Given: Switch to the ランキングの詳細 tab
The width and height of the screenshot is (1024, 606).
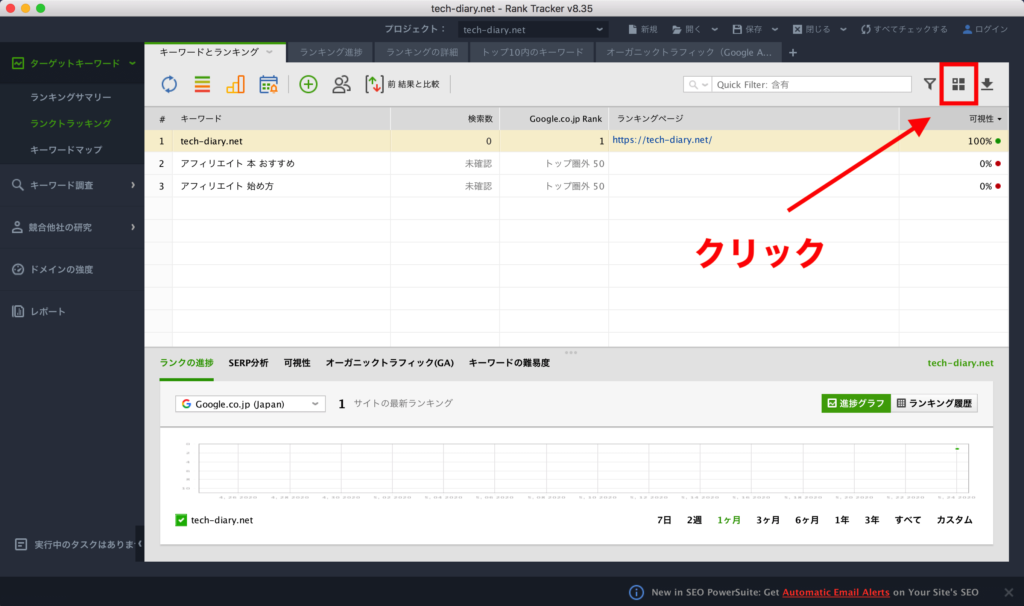Looking at the screenshot, I should coord(421,52).
